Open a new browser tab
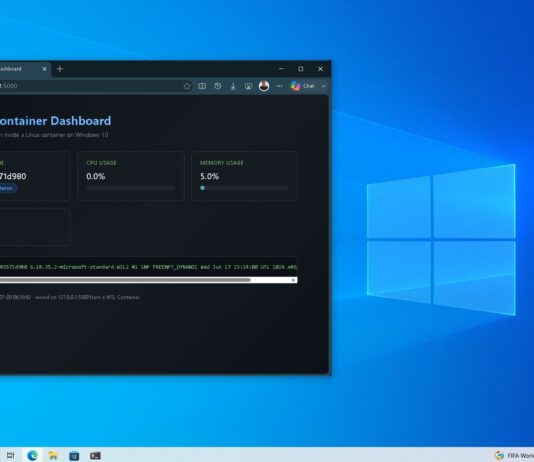 click(x=60, y=69)
